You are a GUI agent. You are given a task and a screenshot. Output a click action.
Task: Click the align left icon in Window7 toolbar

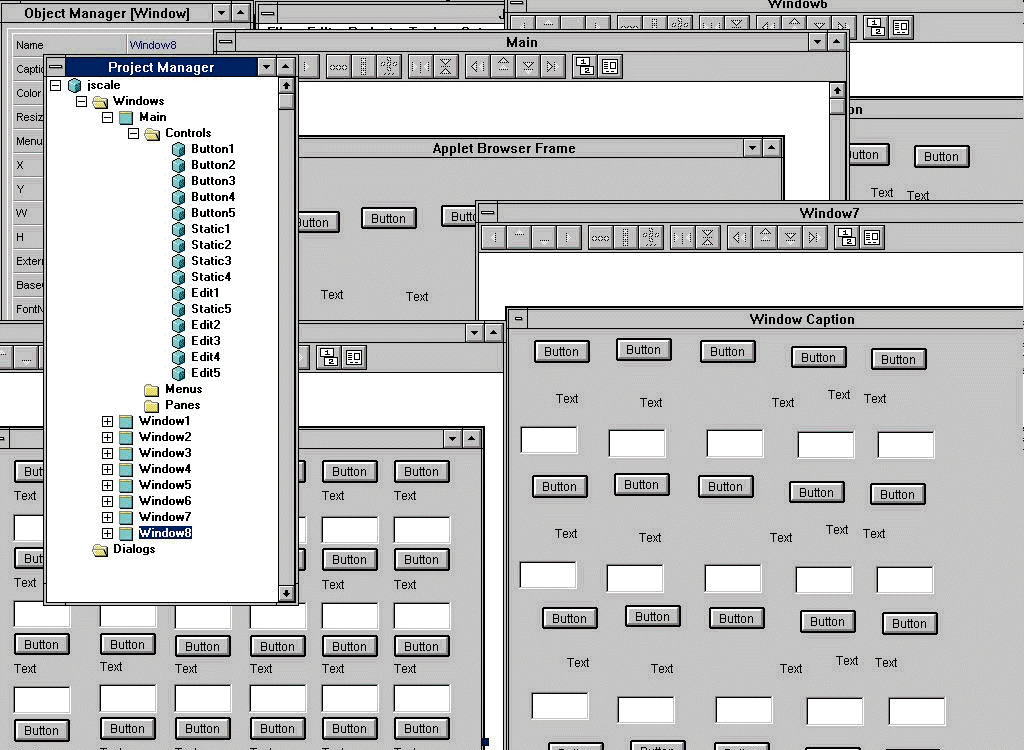pyautogui.click(x=490, y=237)
